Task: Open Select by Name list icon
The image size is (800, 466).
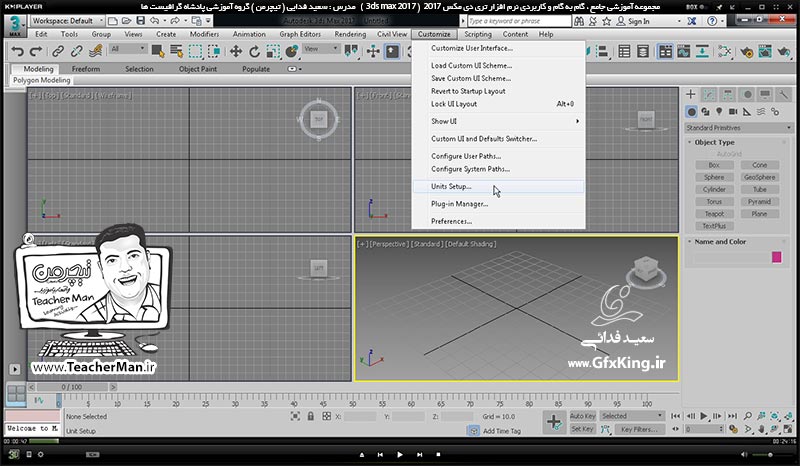Action: point(177,52)
